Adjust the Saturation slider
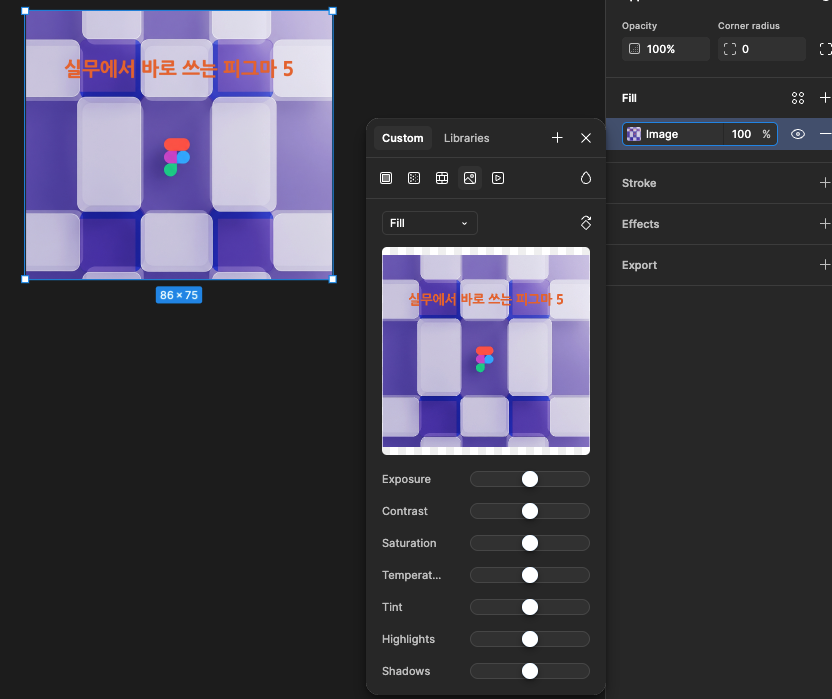Screen dimensions: 832x699 [530, 543]
